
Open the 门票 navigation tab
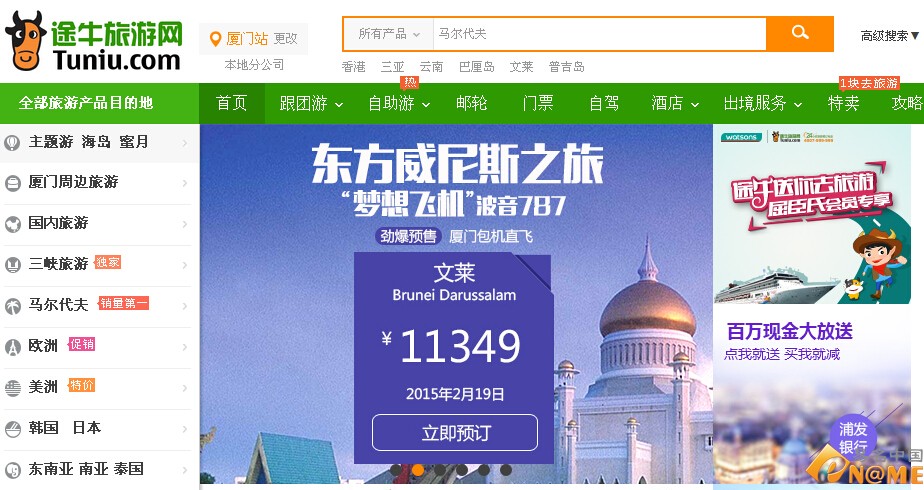click(x=537, y=104)
